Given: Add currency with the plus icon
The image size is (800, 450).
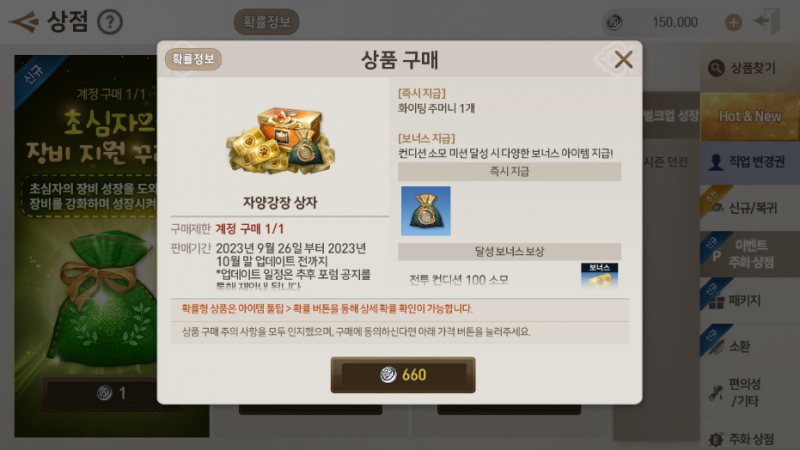Looking at the screenshot, I should [733, 22].
